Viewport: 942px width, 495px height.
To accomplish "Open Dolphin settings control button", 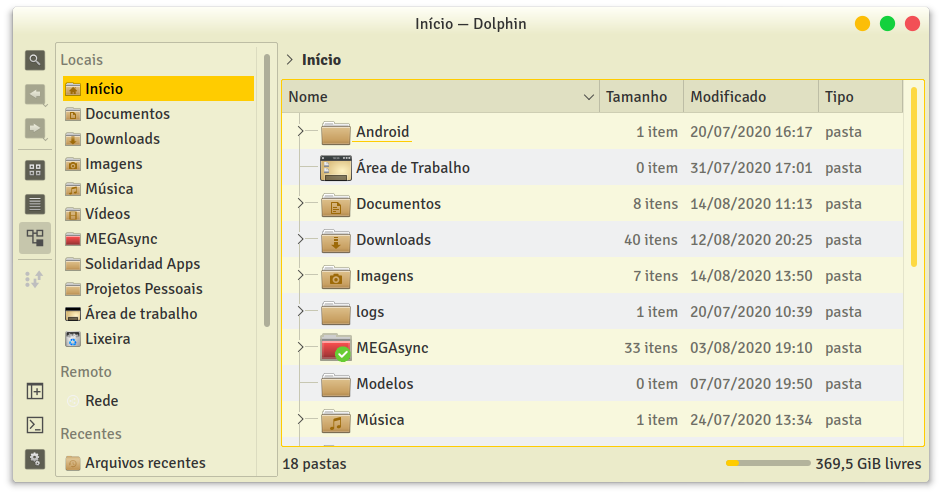I will coord(35,460).
